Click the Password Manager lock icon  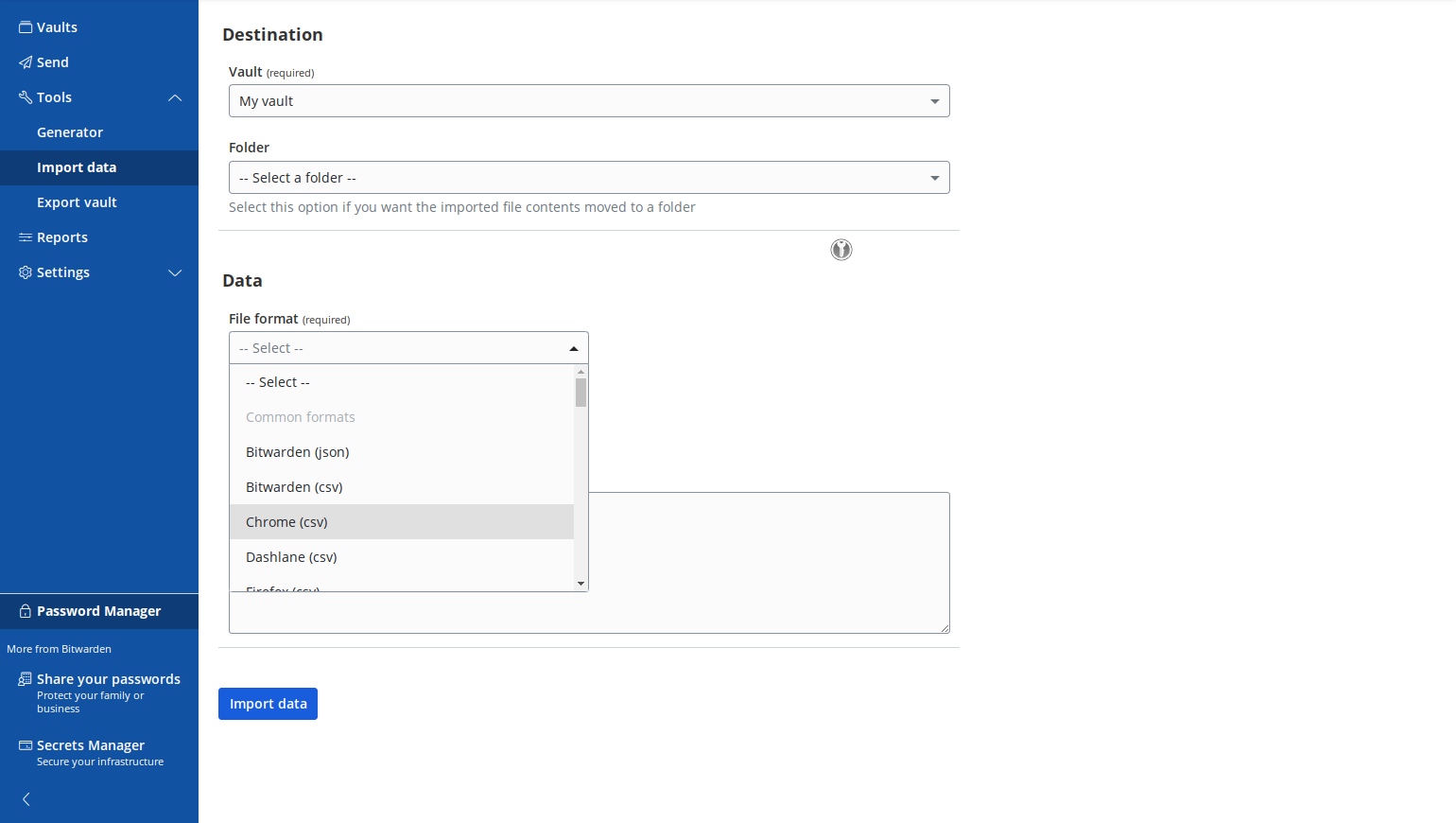tap(26, 611)
